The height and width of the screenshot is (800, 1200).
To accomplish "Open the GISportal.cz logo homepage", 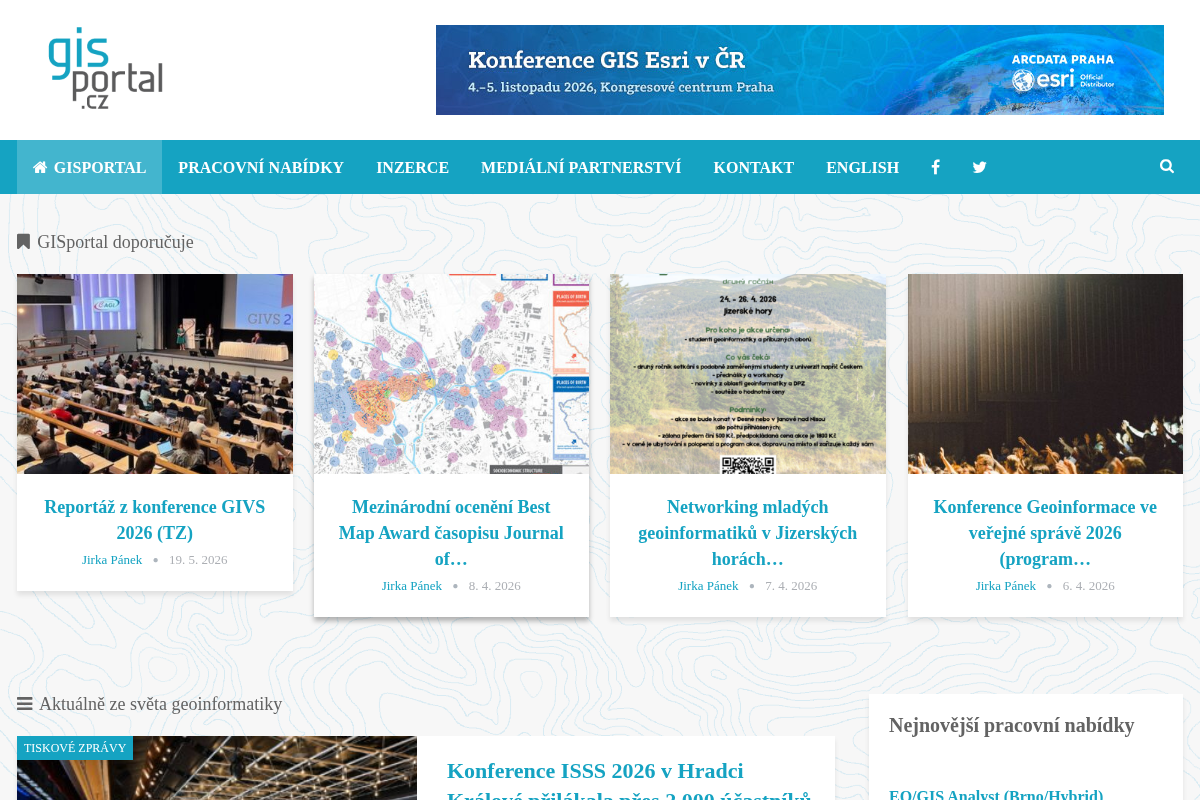I will click(x=105, y=68).
